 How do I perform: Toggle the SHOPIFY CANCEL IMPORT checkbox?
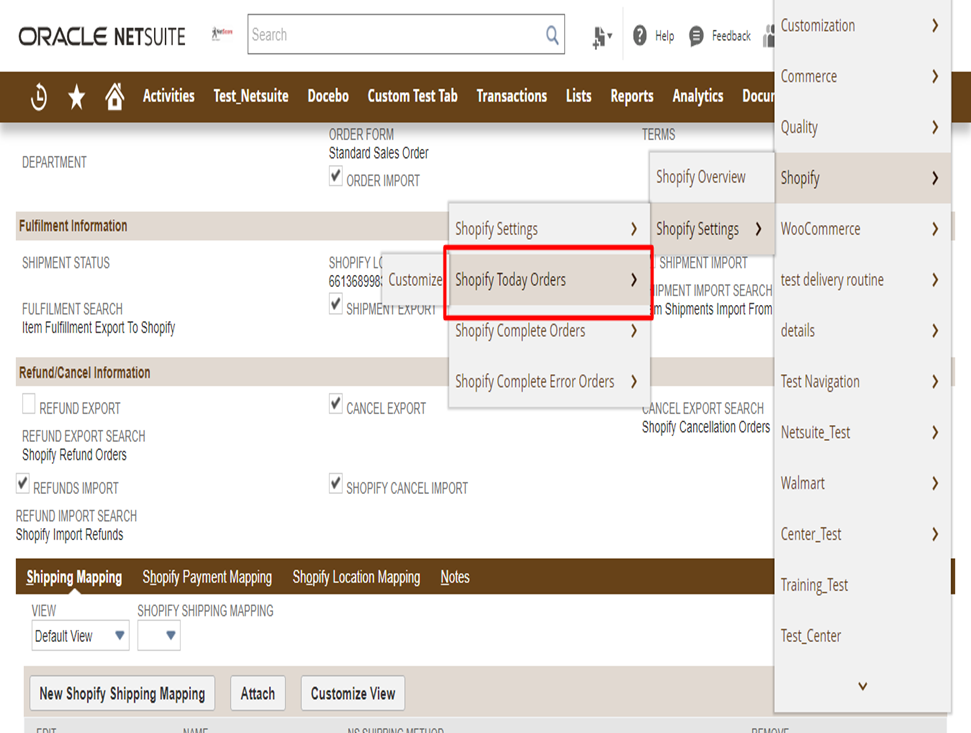click(336, 483)
